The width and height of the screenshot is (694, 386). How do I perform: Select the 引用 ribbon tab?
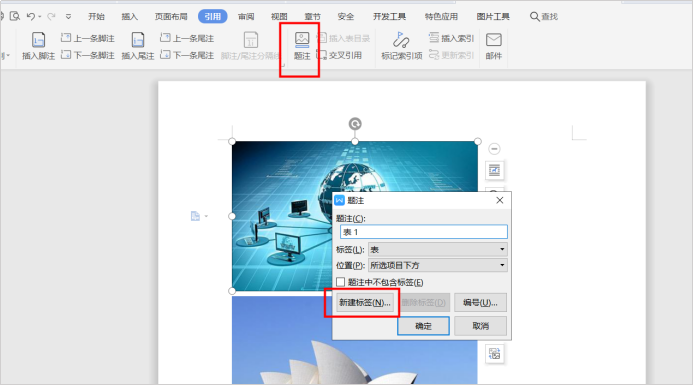click(212, 16)
